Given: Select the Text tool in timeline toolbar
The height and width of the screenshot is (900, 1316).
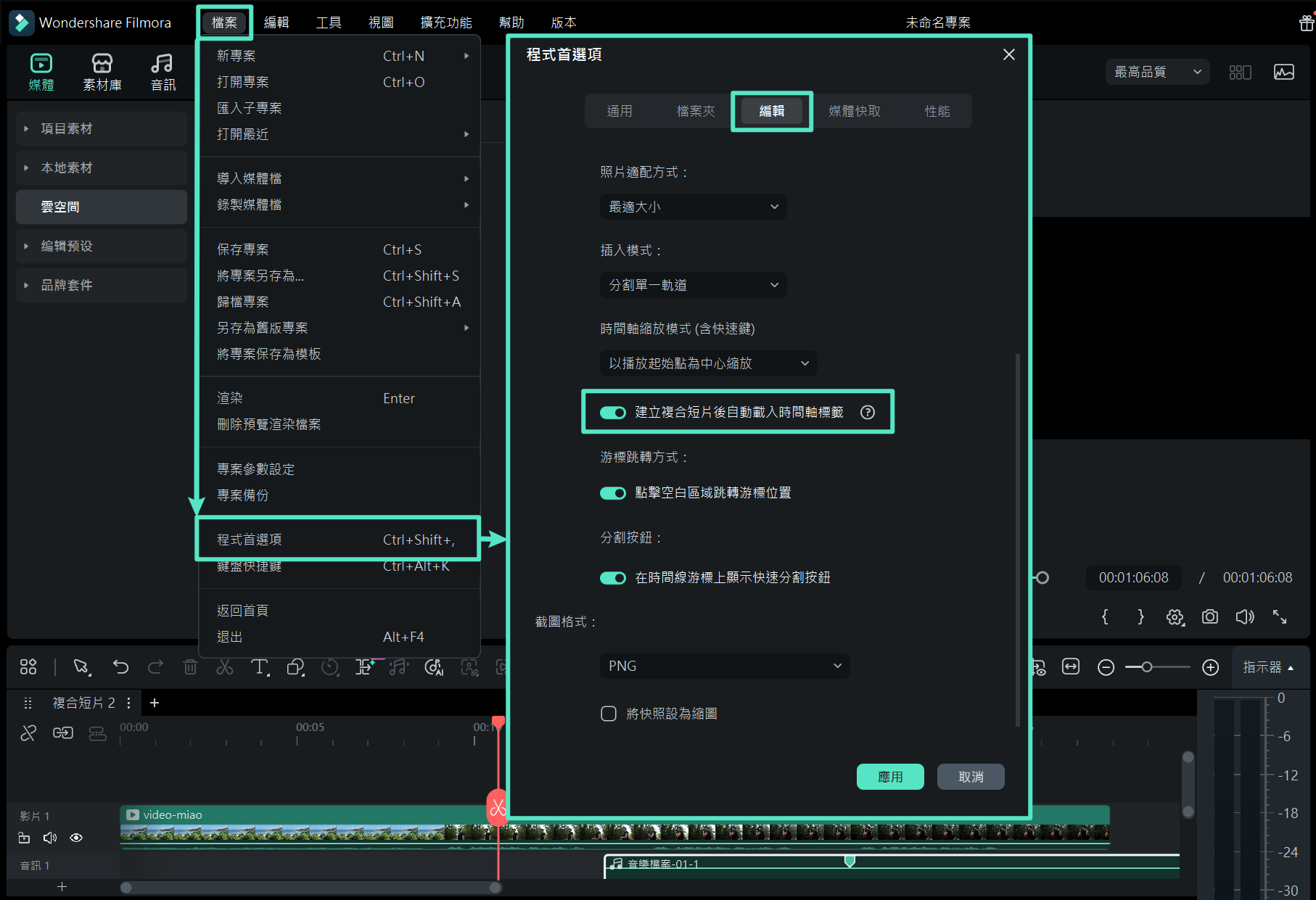Looking at the screenshot, I should tap(260, 666).
